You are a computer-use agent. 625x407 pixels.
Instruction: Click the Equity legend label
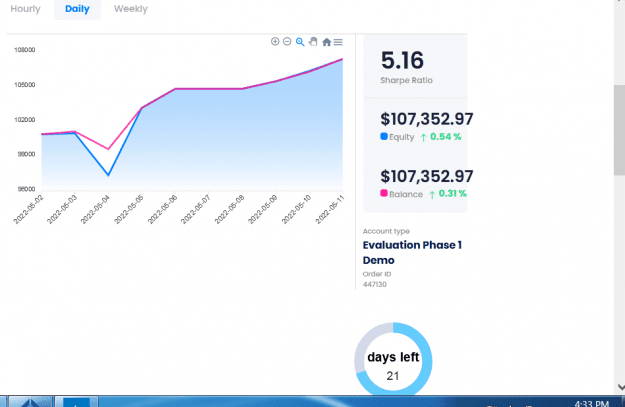402,137
